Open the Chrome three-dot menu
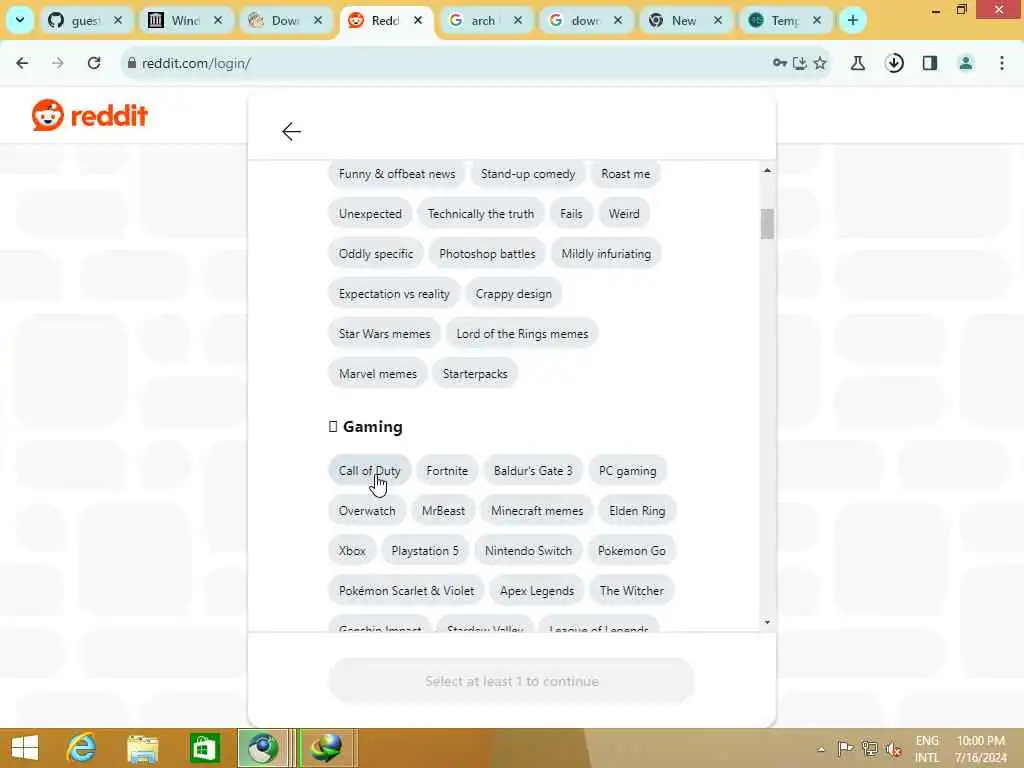The image size is (1024, 768). (1002, 63)
